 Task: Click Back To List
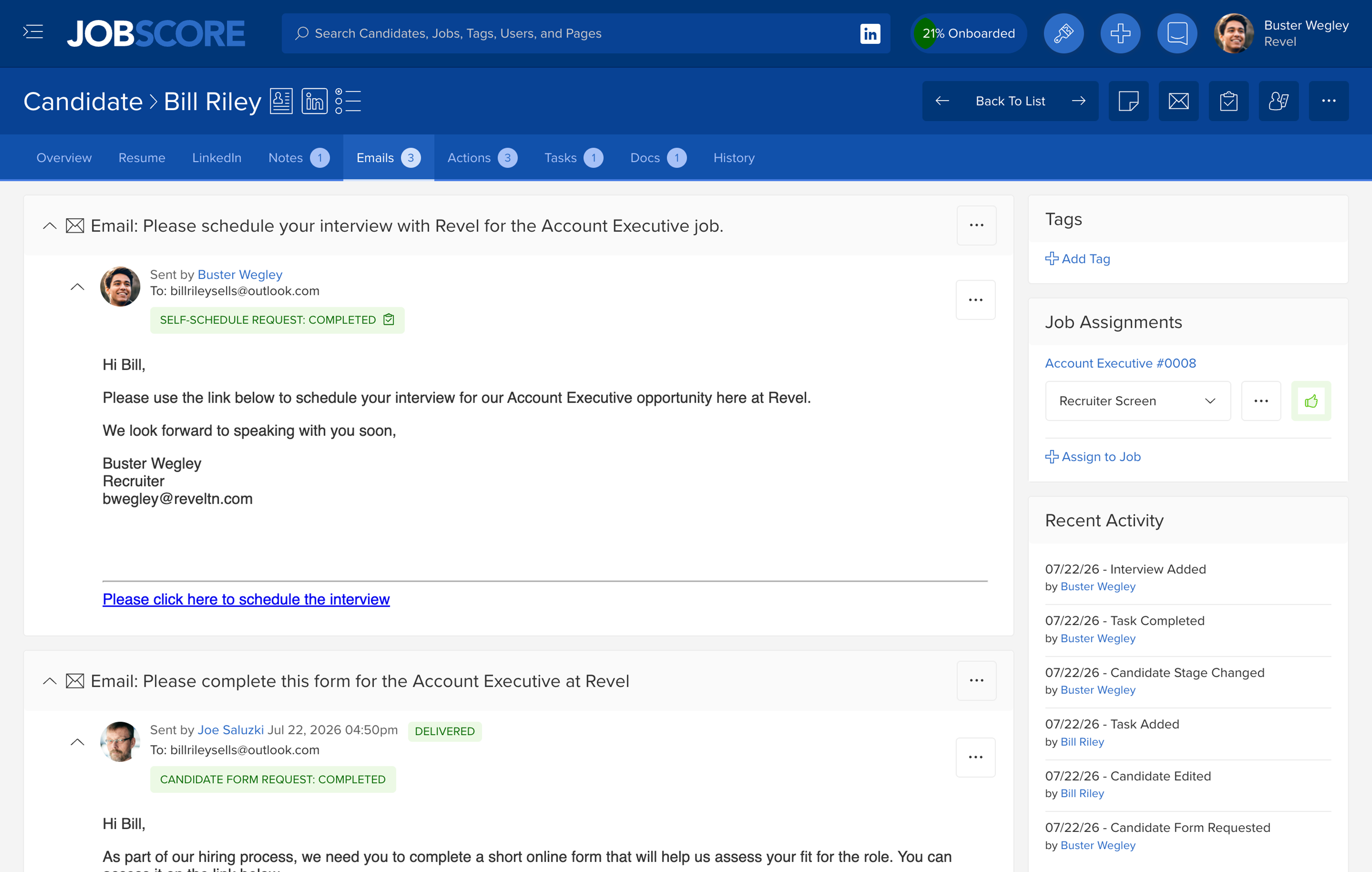1010,101
